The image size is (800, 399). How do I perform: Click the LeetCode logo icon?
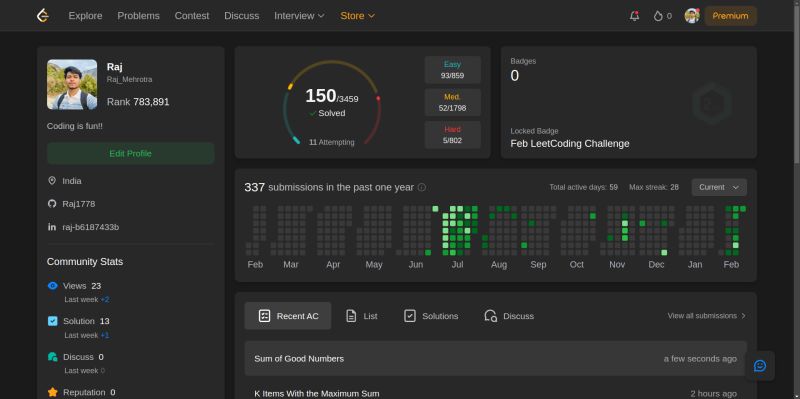point(43,16)
